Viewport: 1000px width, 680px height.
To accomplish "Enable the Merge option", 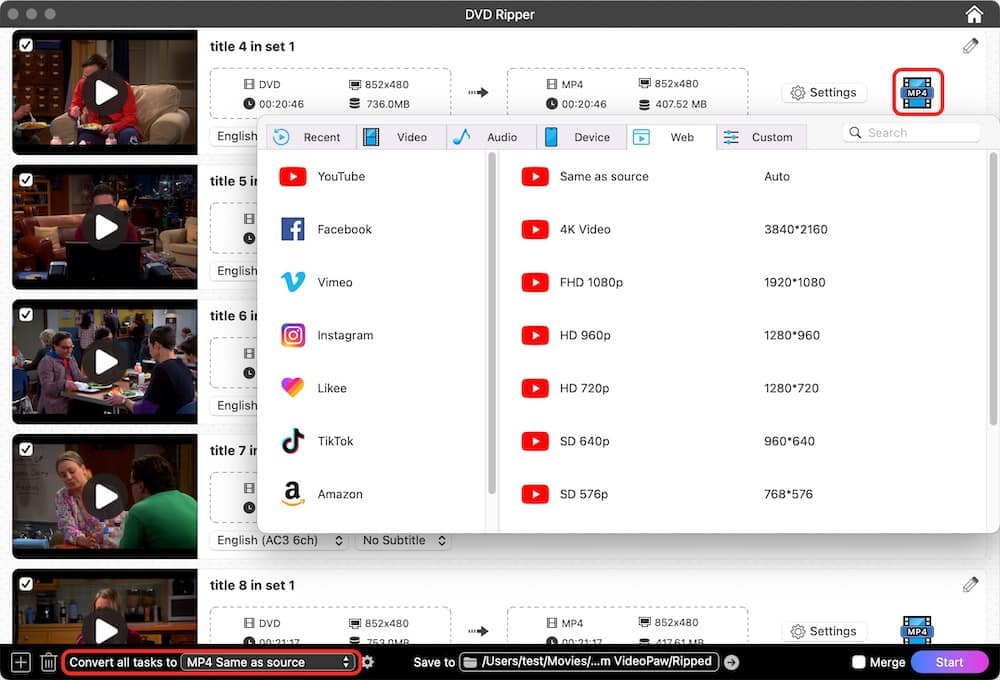I will point(858,661).
